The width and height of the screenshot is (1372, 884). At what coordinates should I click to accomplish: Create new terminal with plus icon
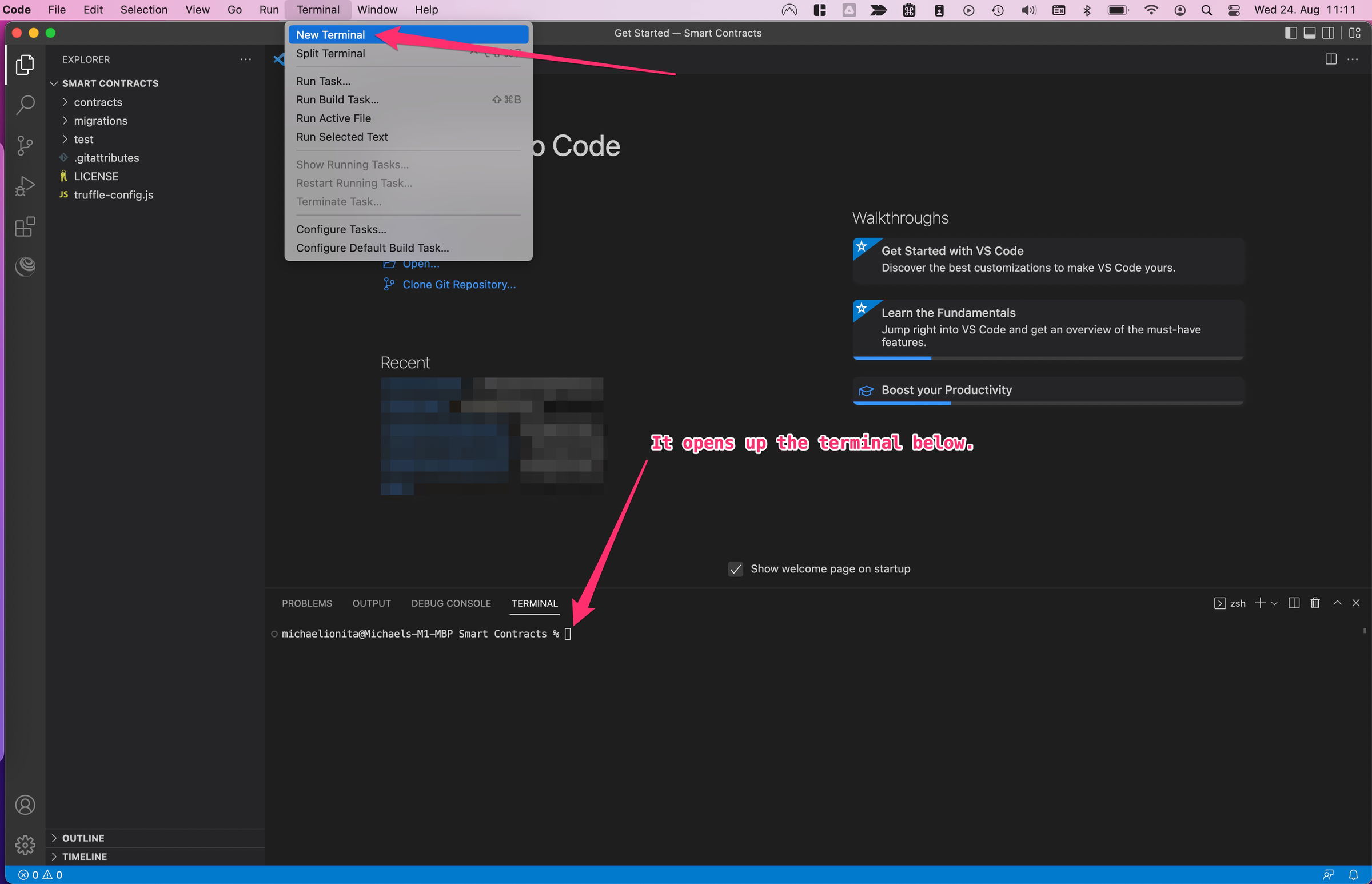tap(1260, 603)
